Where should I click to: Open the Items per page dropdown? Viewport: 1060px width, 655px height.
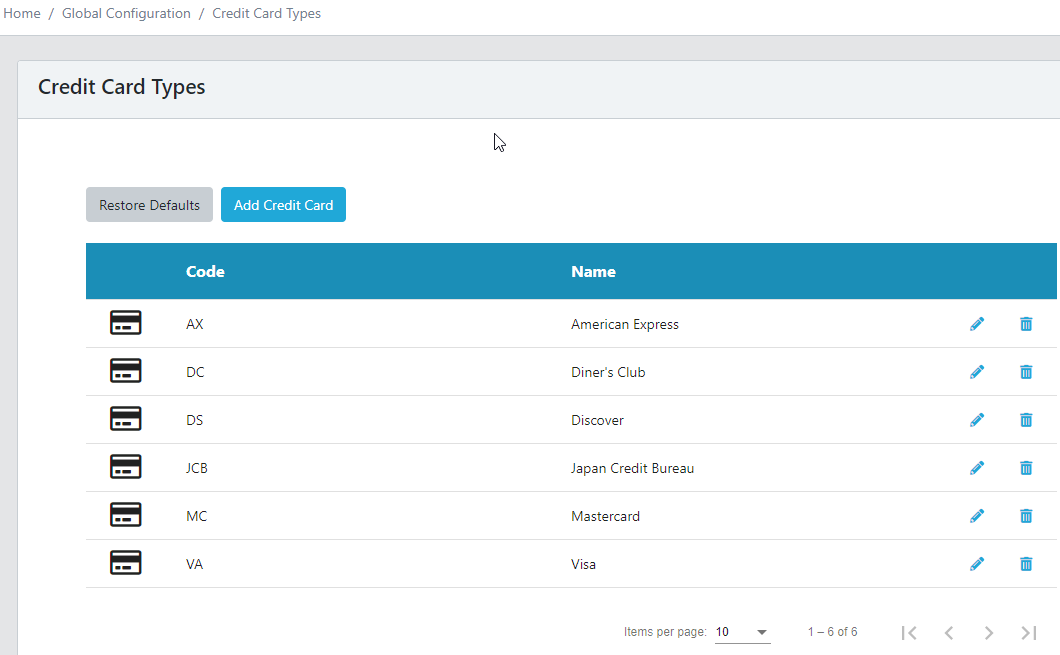coord(742,632)
